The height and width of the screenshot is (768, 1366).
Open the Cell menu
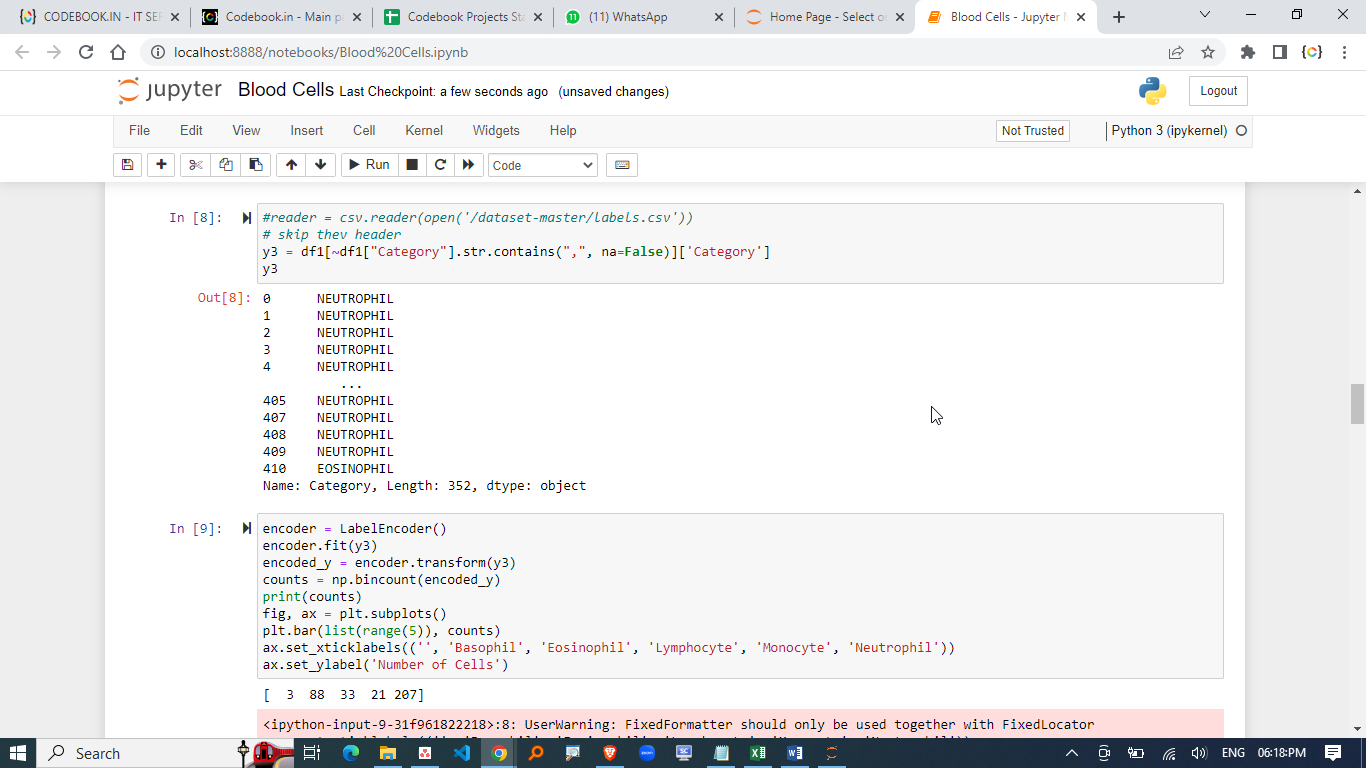click(x=364, y=130)
